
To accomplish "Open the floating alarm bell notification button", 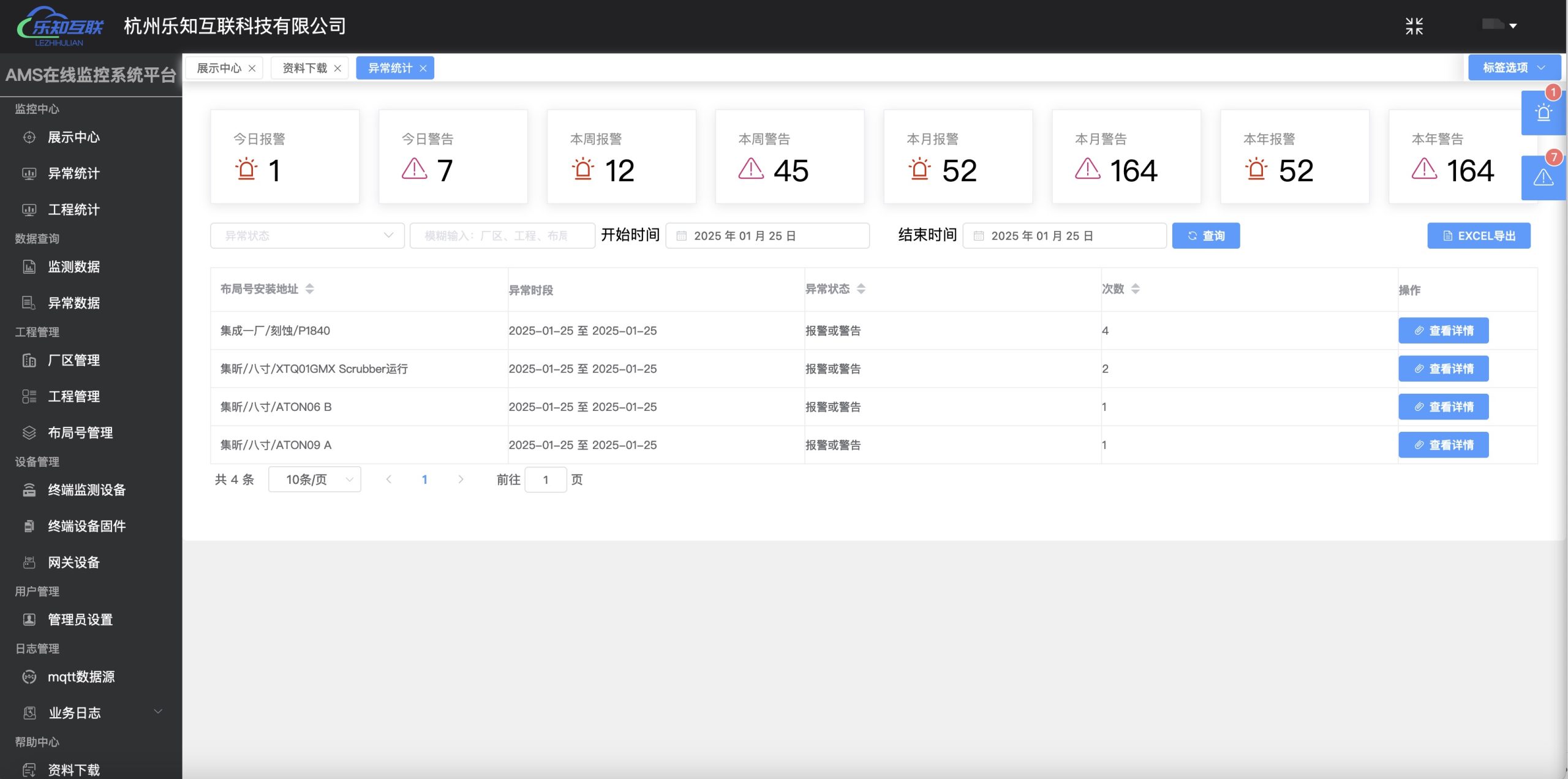I will (x=1543, y=113).
